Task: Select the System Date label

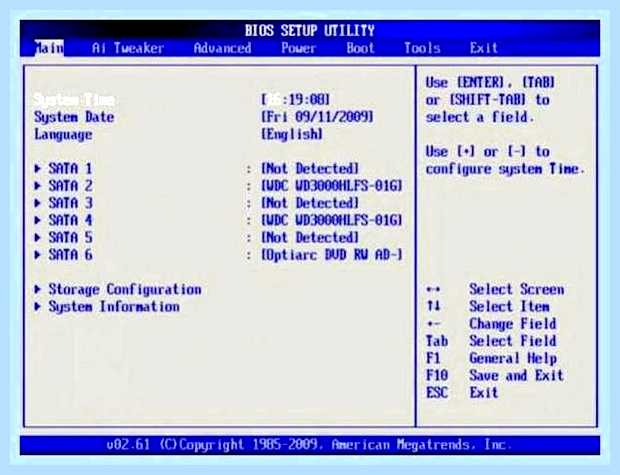Action: click(x=74, y=117)
